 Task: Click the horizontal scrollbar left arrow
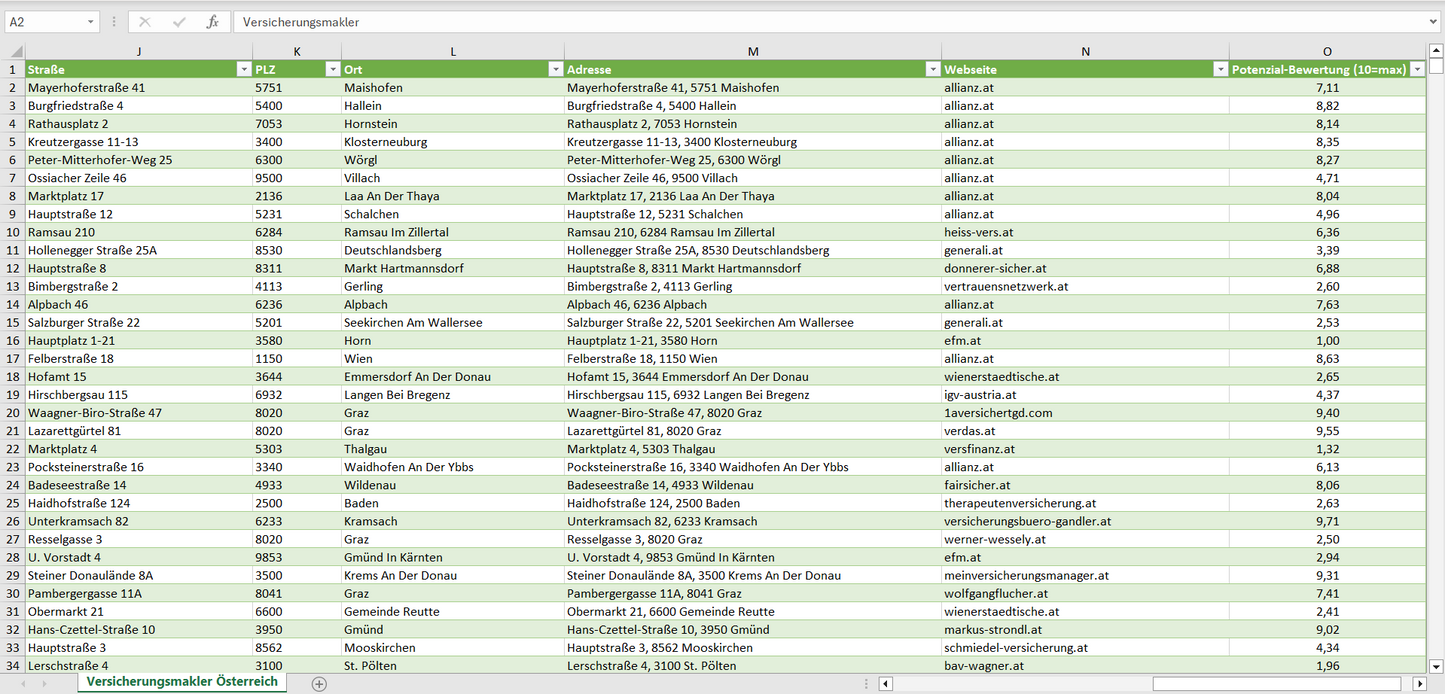[x=885, y=684]
